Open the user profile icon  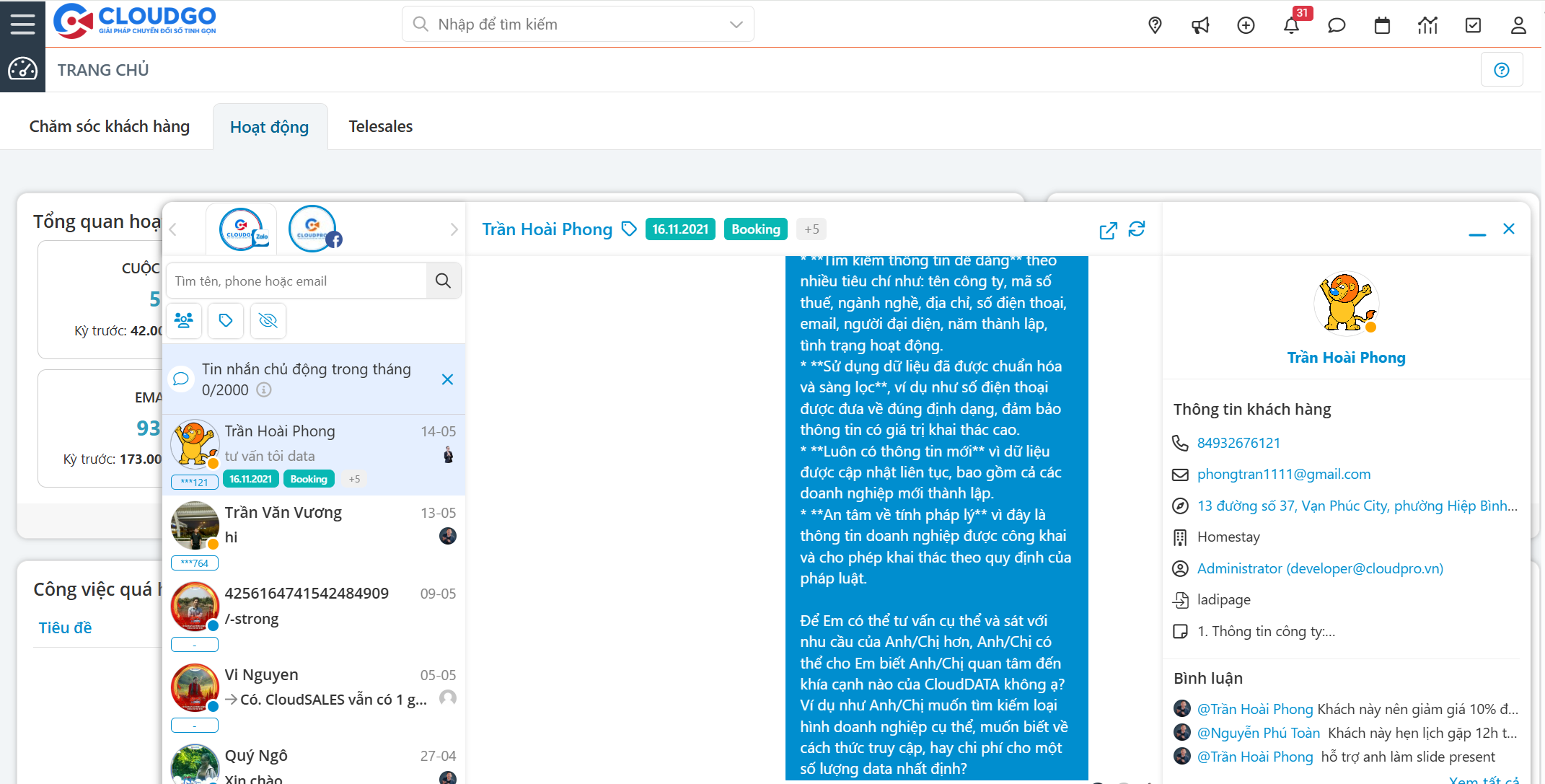click(1518, 25)
